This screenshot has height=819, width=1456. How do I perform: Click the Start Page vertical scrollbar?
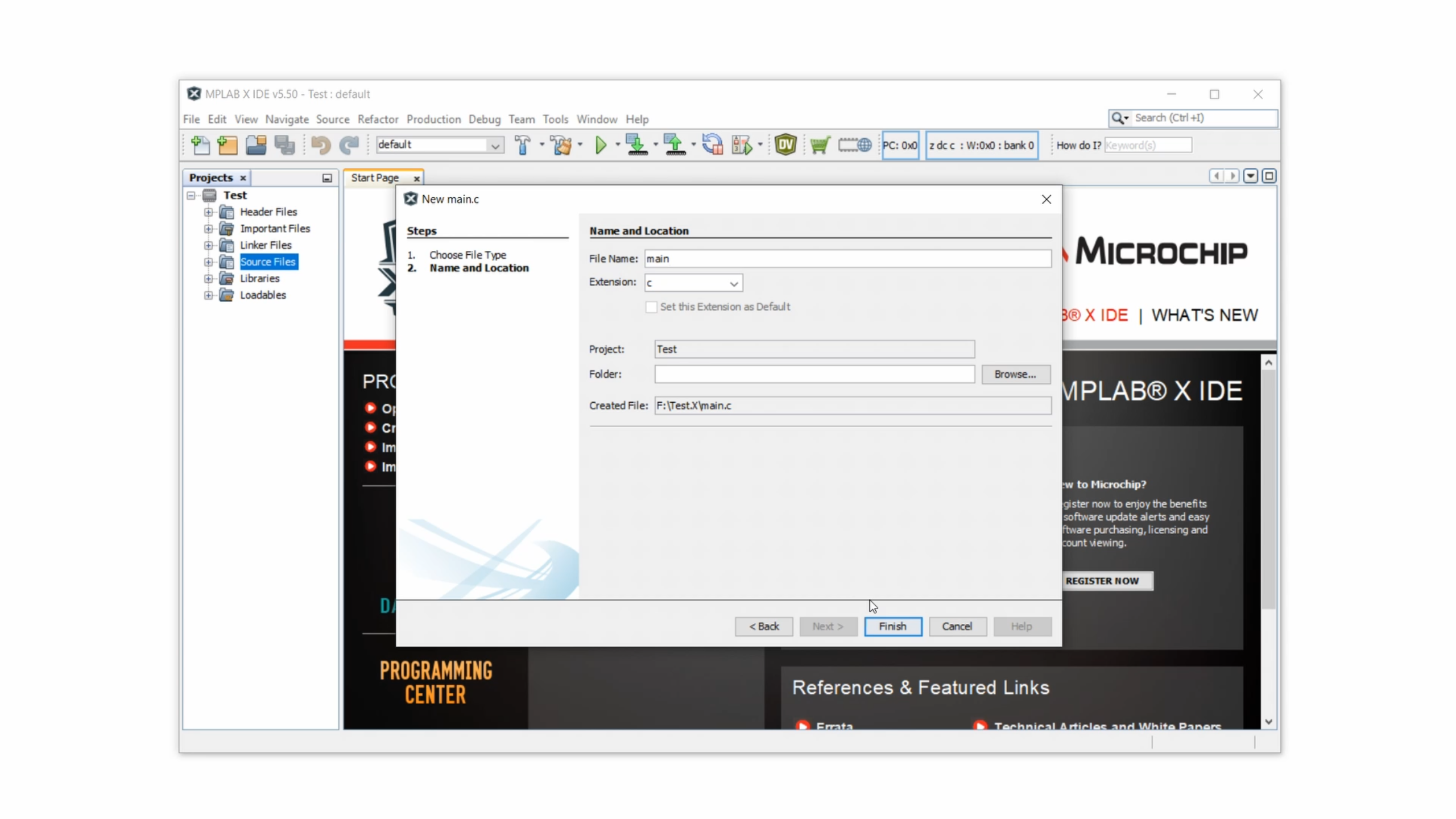point(1268,489)
